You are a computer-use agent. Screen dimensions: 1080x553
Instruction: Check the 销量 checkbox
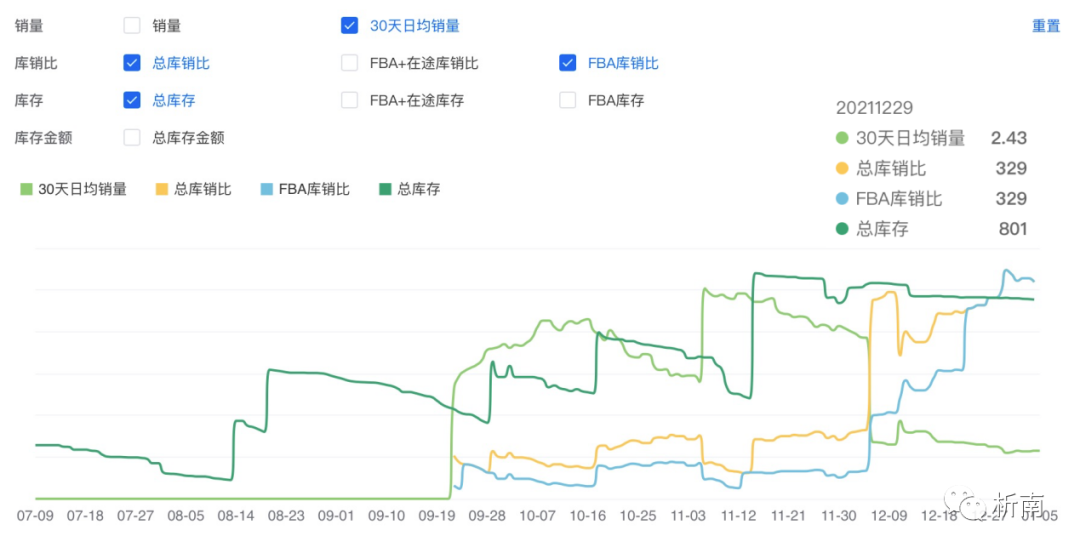point(132,26)
